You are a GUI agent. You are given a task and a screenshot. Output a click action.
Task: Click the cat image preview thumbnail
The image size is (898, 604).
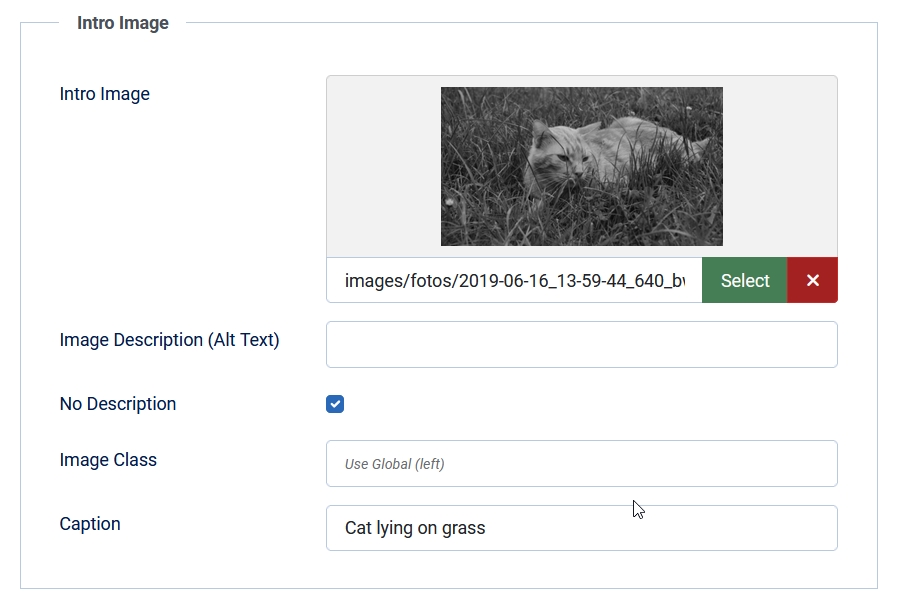(581, 165)
